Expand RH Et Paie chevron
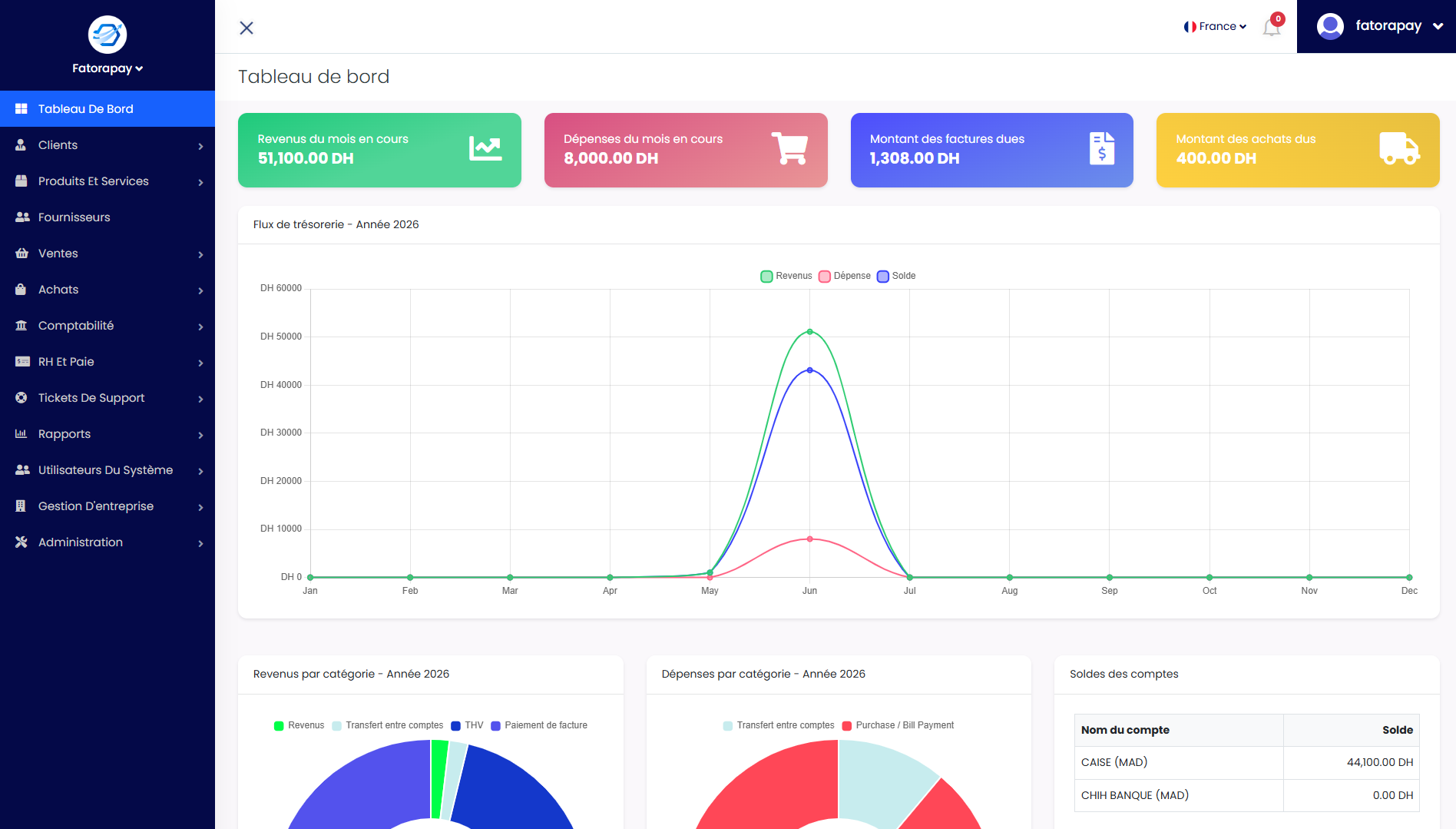The width and height of the screenshot is (1456, 829). (200, 363)
